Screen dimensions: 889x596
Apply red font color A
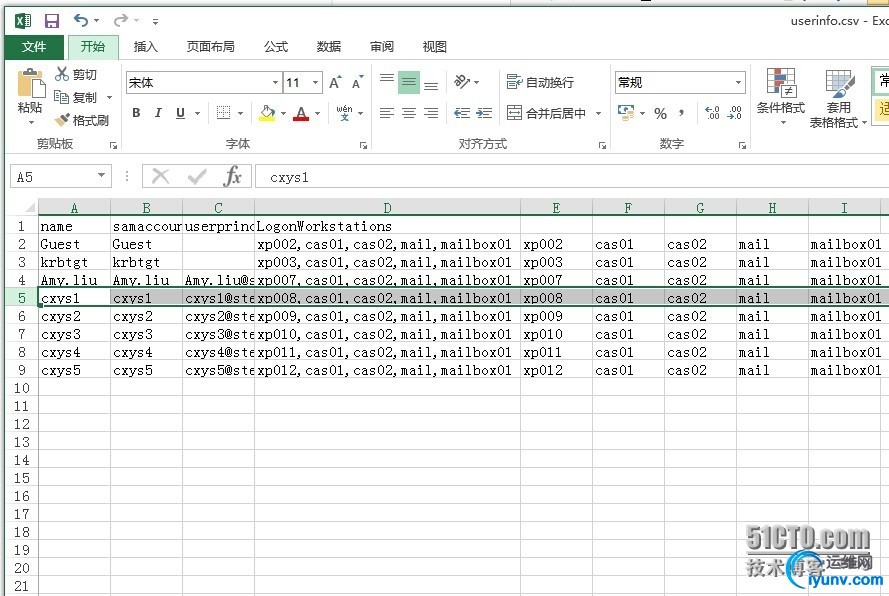click(301, 113)
